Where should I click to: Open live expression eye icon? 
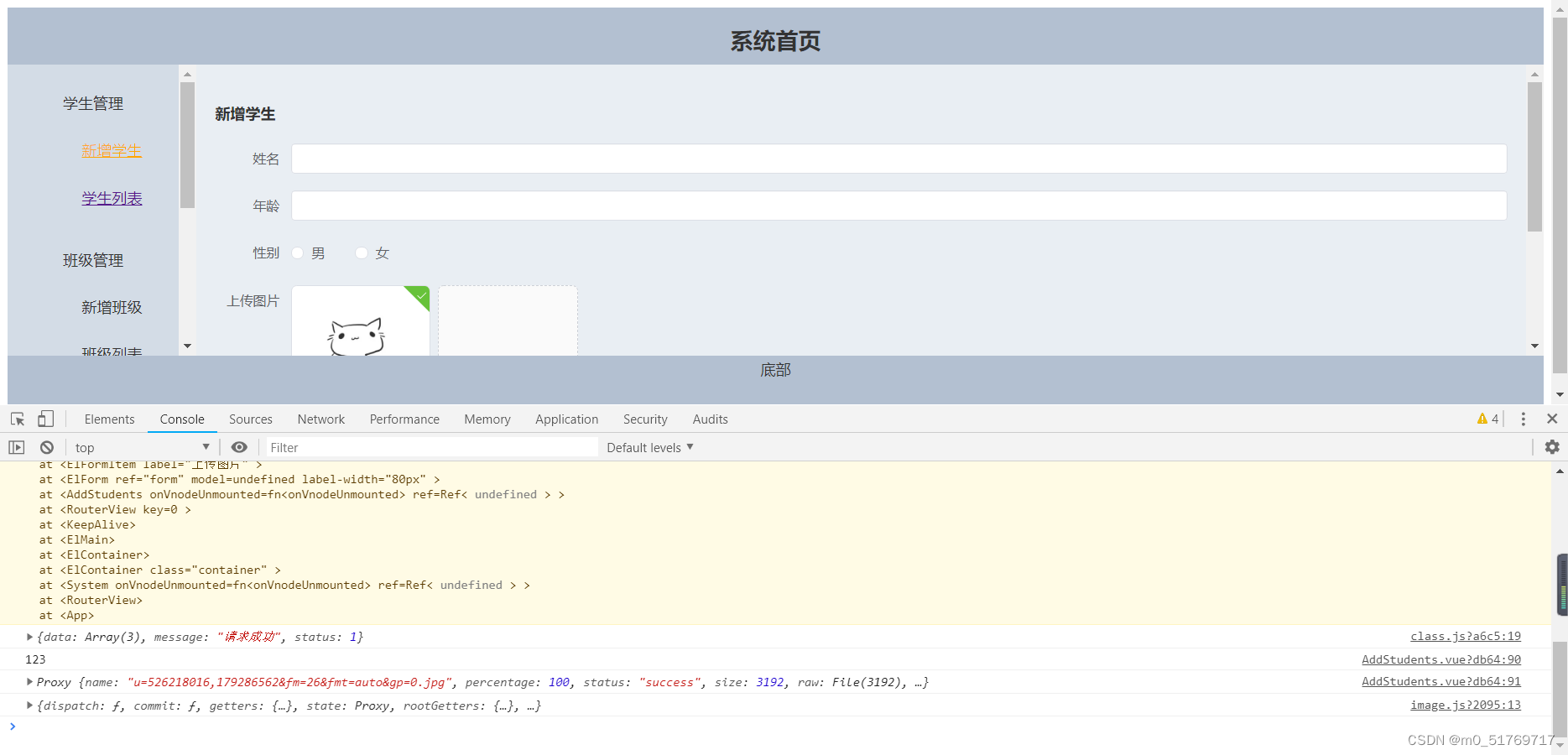[239, 447]
